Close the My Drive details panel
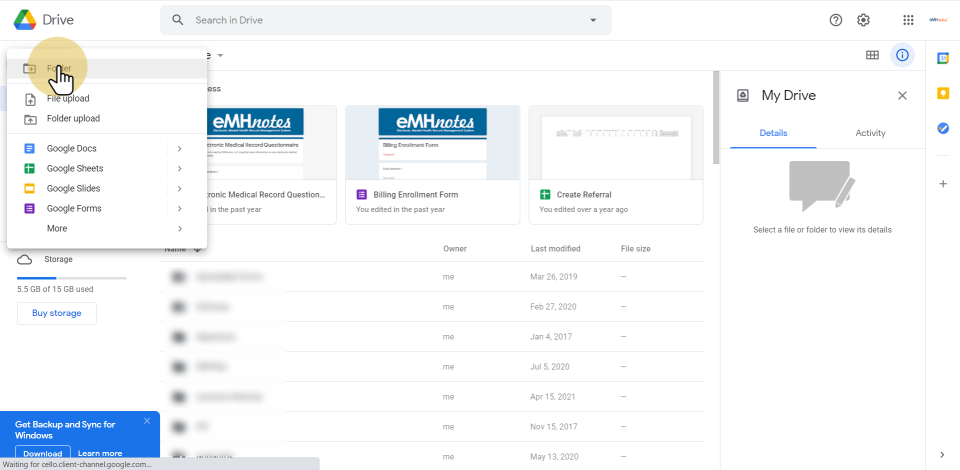This screenshot has height=470, width=960. click(902, 96)
